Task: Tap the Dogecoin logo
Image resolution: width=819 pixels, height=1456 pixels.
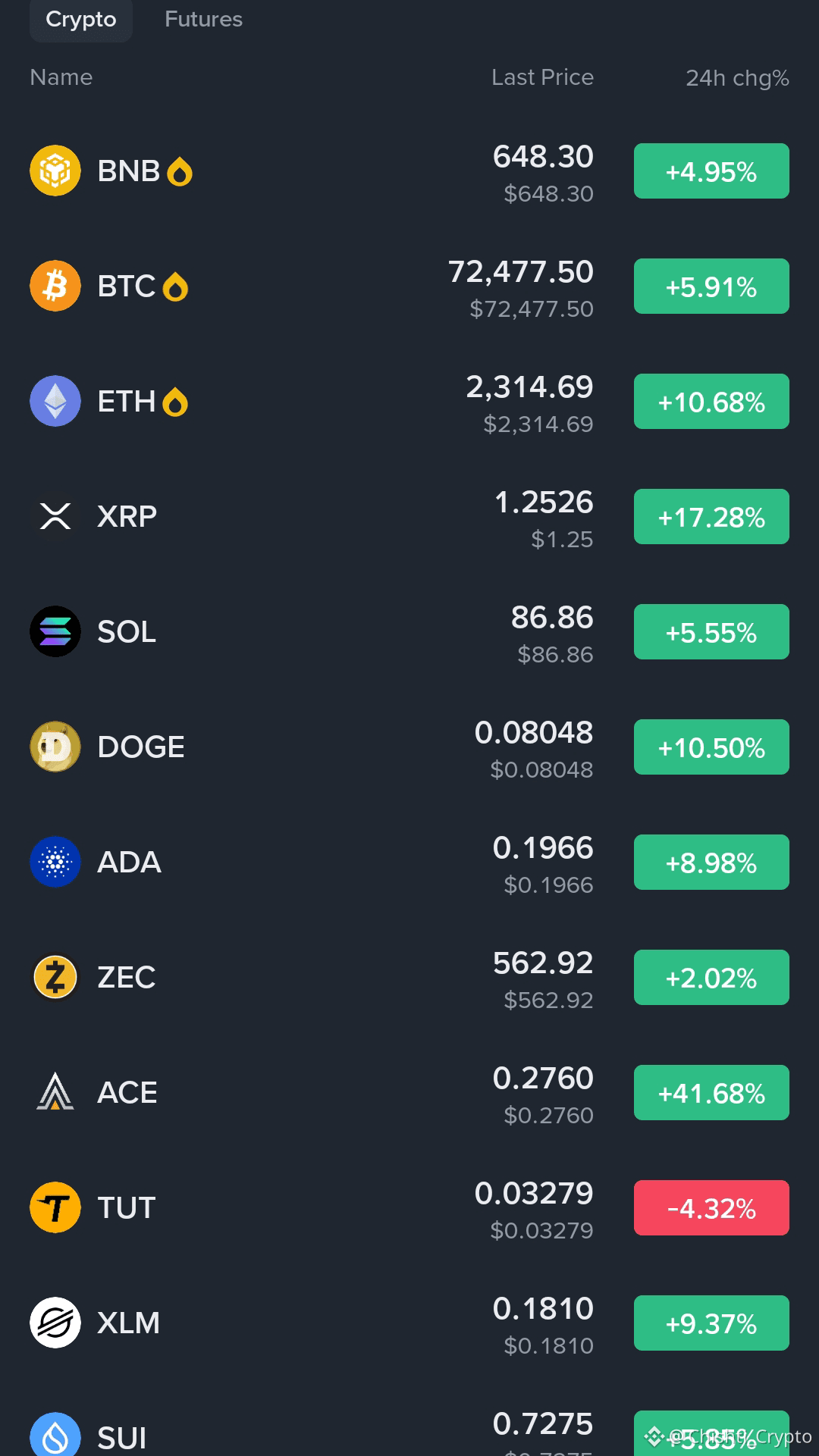Action: point(55,747)
